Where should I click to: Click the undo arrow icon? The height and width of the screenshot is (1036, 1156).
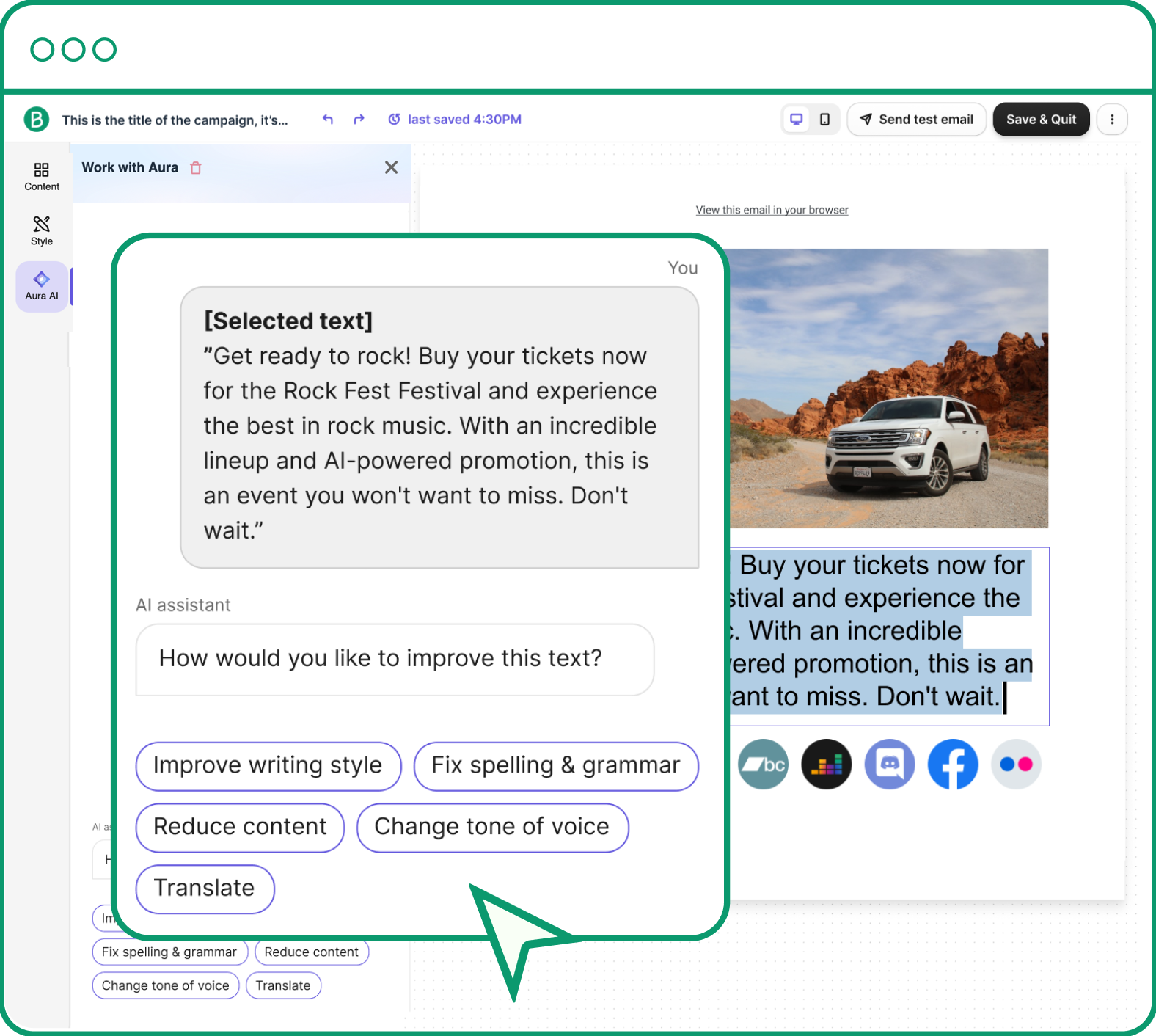coord(328,120)
